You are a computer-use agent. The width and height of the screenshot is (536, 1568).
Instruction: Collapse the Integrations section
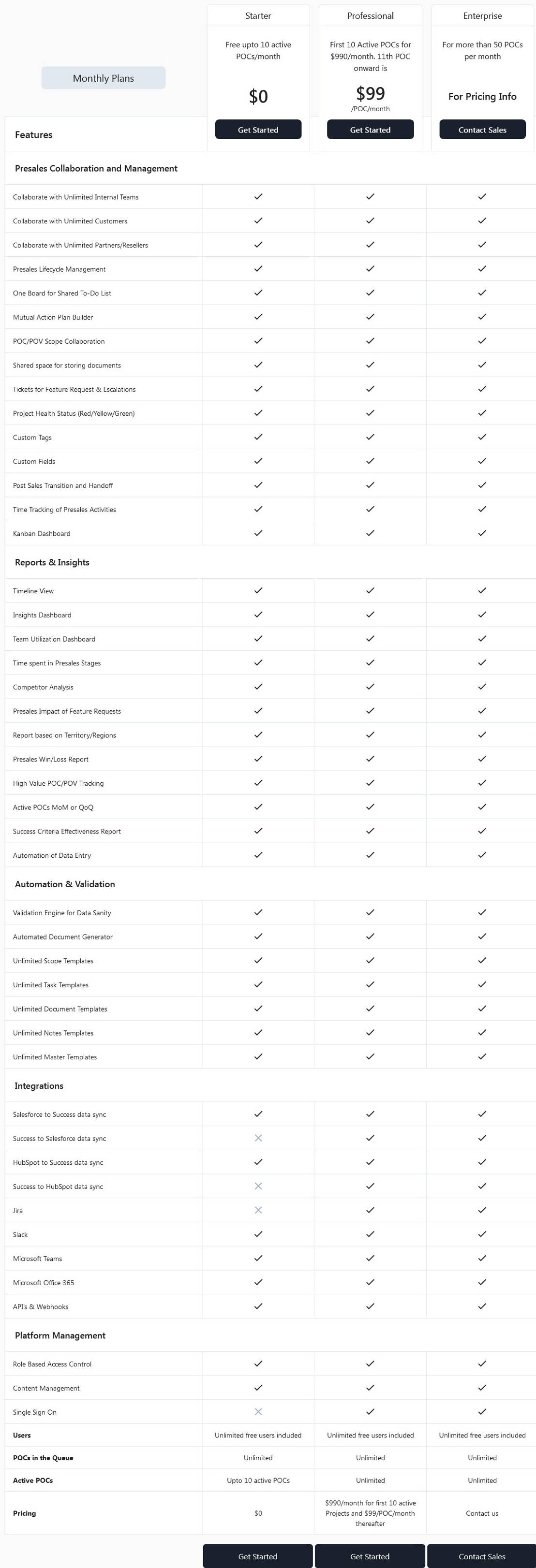(39, 1085)
